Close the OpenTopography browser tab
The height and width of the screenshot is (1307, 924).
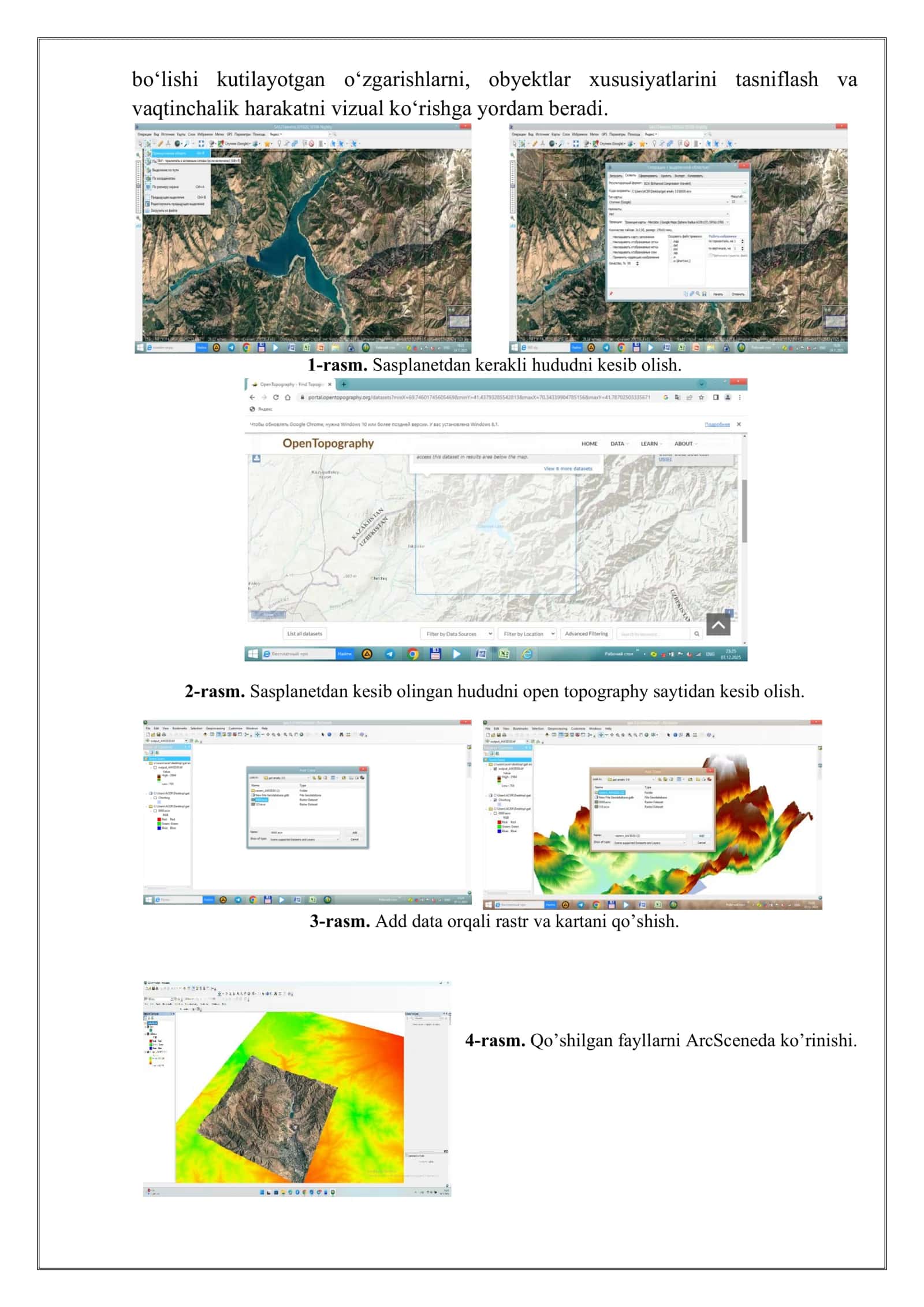(330, 384)
